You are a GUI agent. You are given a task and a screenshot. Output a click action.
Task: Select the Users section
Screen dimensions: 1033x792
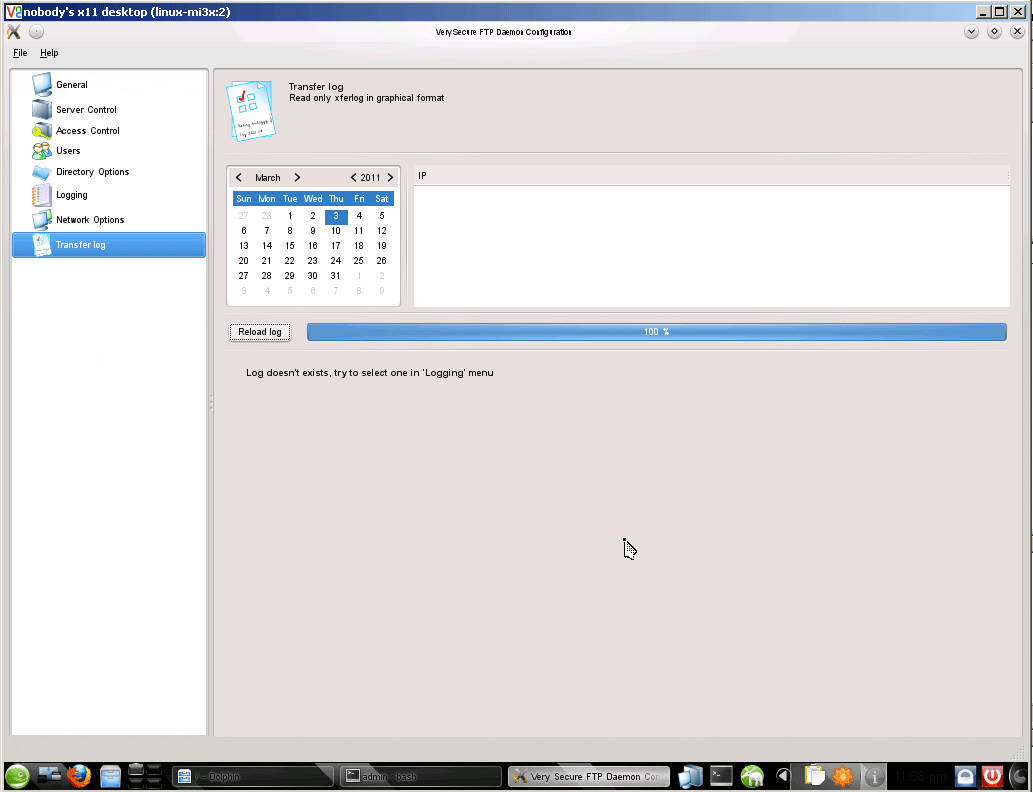(109, 150)
